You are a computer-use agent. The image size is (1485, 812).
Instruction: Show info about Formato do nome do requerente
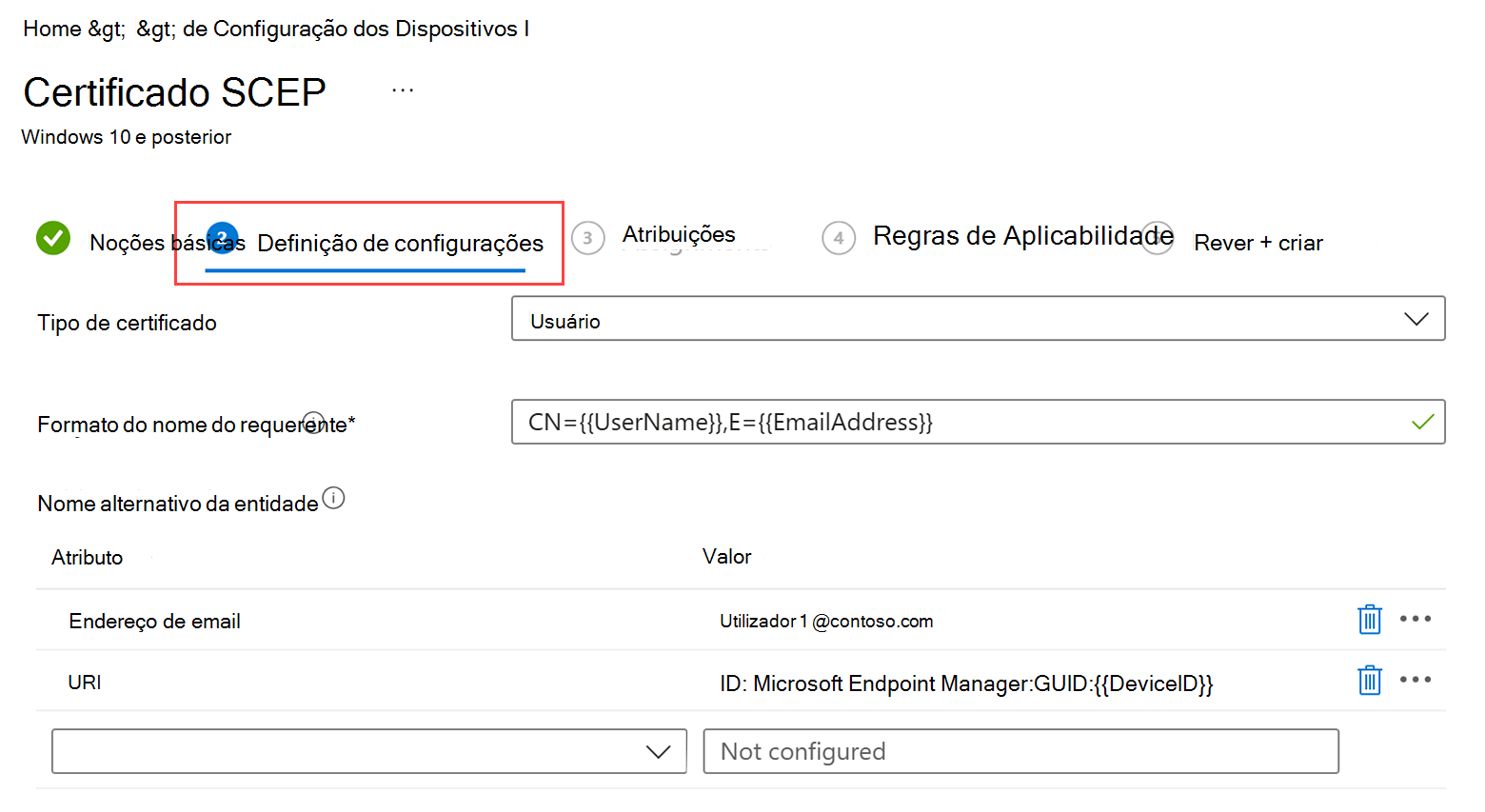point(313,423)
